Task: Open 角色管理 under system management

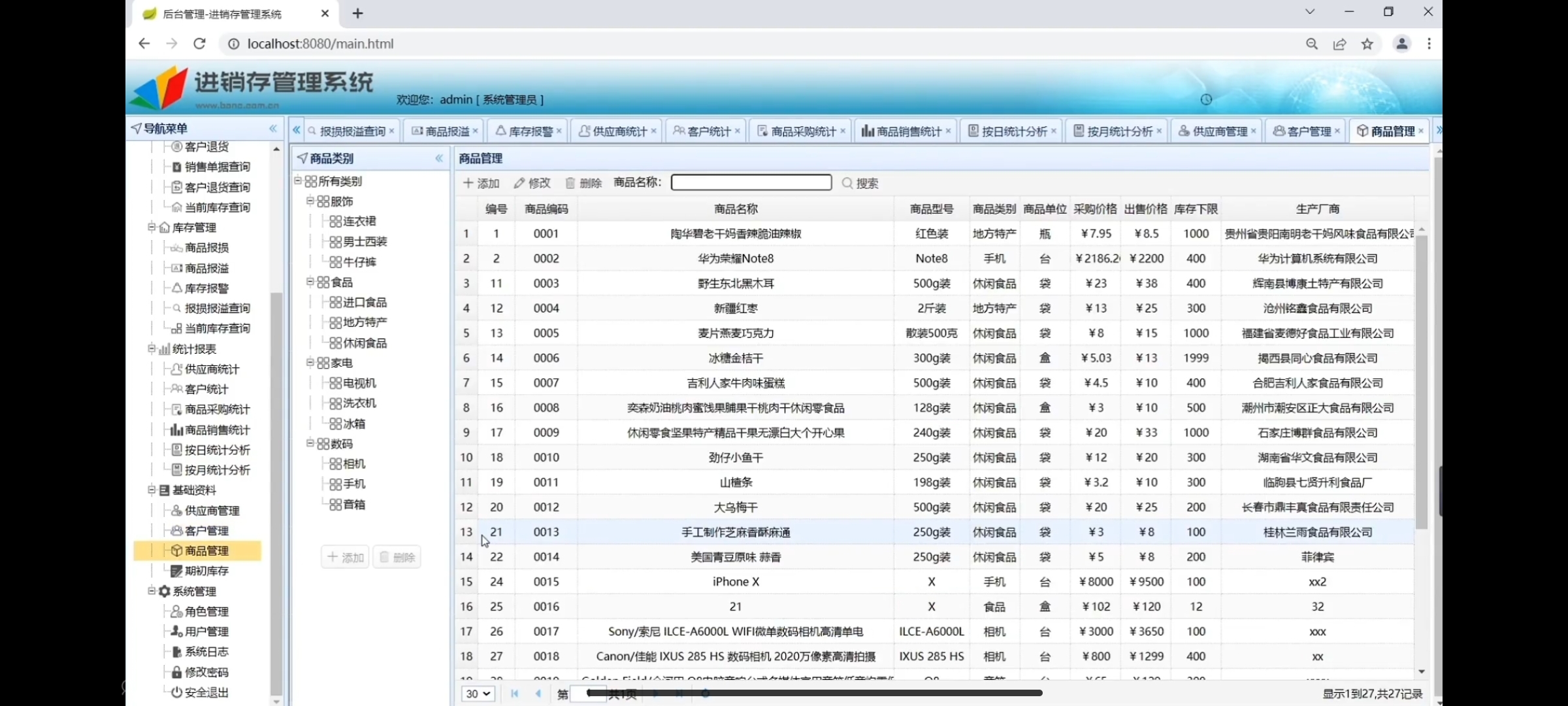Action: click(200, 611)
